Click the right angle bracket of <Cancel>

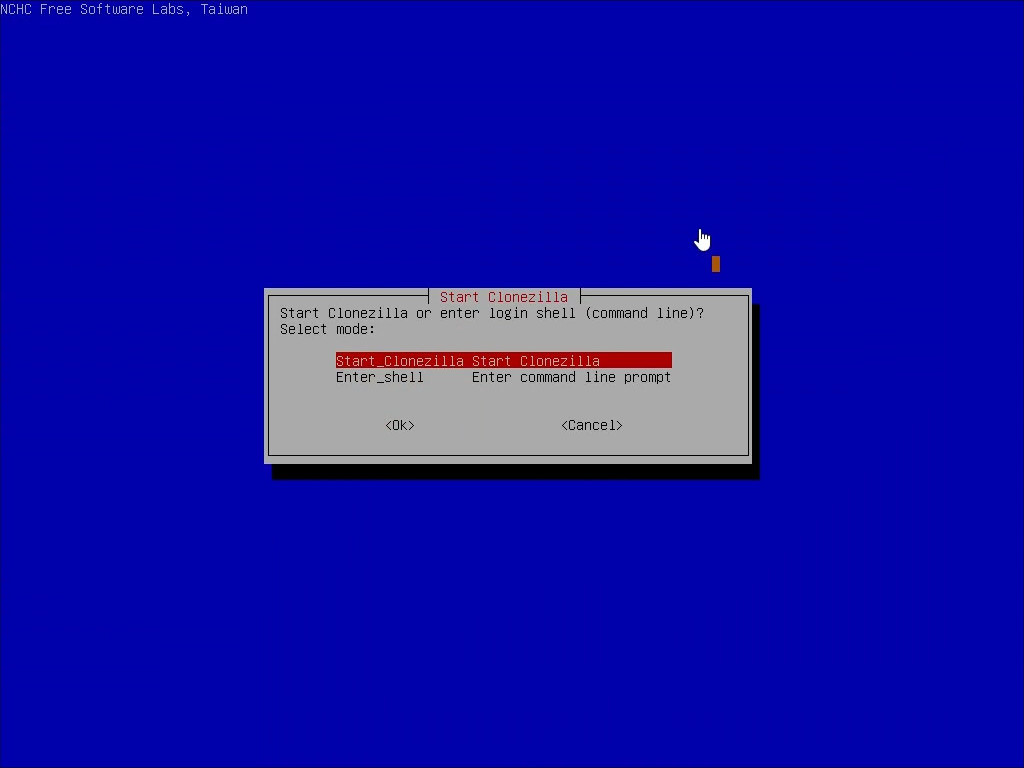619,425
